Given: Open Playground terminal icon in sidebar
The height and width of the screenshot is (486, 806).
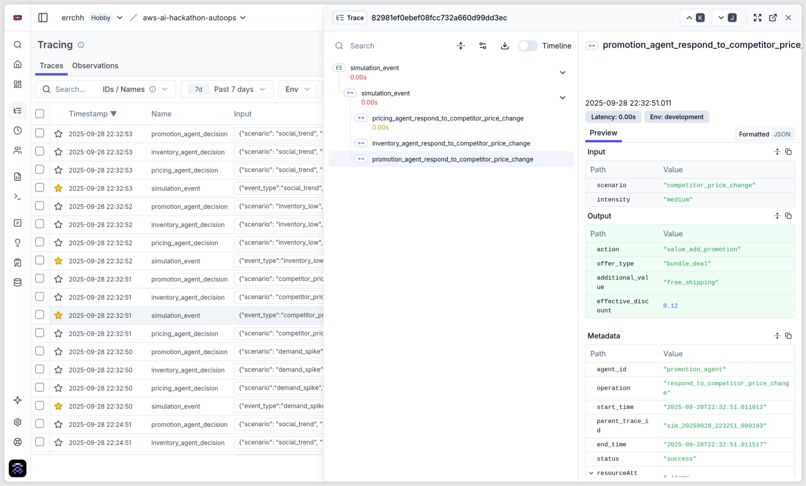Looking at the screenshot, I should [x=17, y=196].
